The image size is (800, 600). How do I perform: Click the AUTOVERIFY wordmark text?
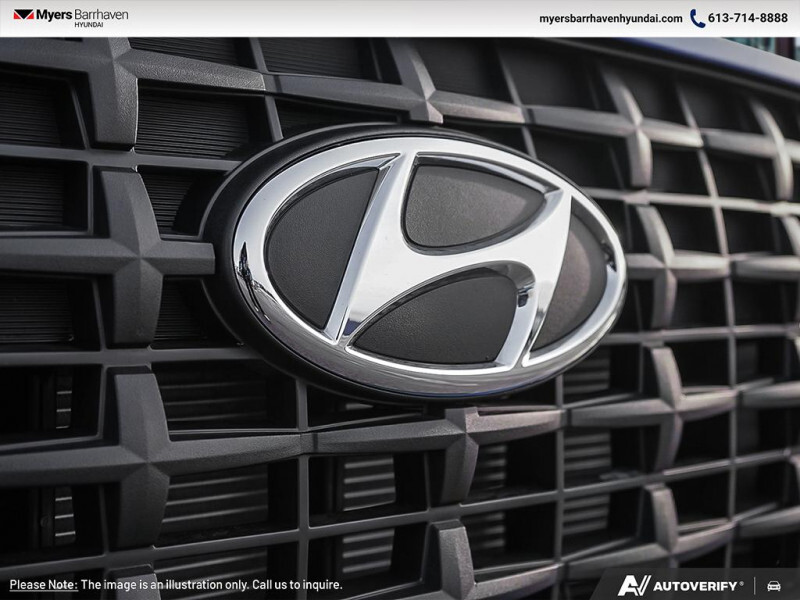[695, 585]
